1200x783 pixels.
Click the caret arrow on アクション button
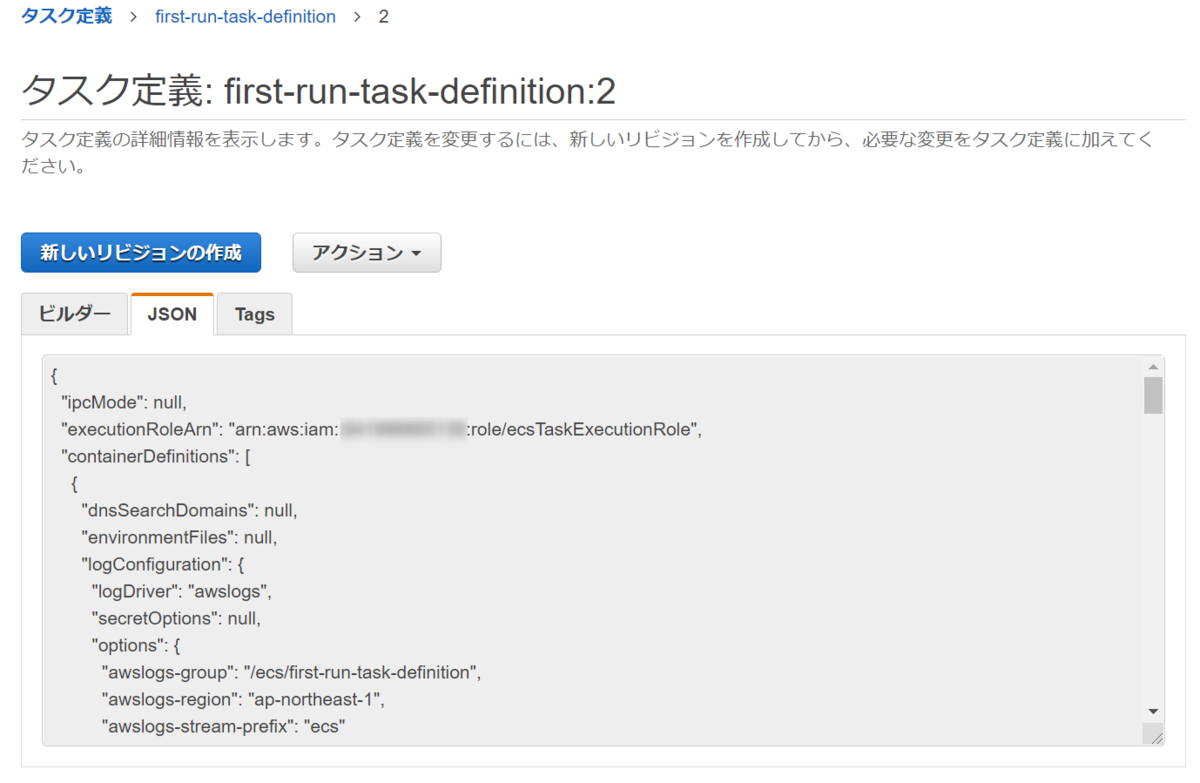click(x=415, y=254)
